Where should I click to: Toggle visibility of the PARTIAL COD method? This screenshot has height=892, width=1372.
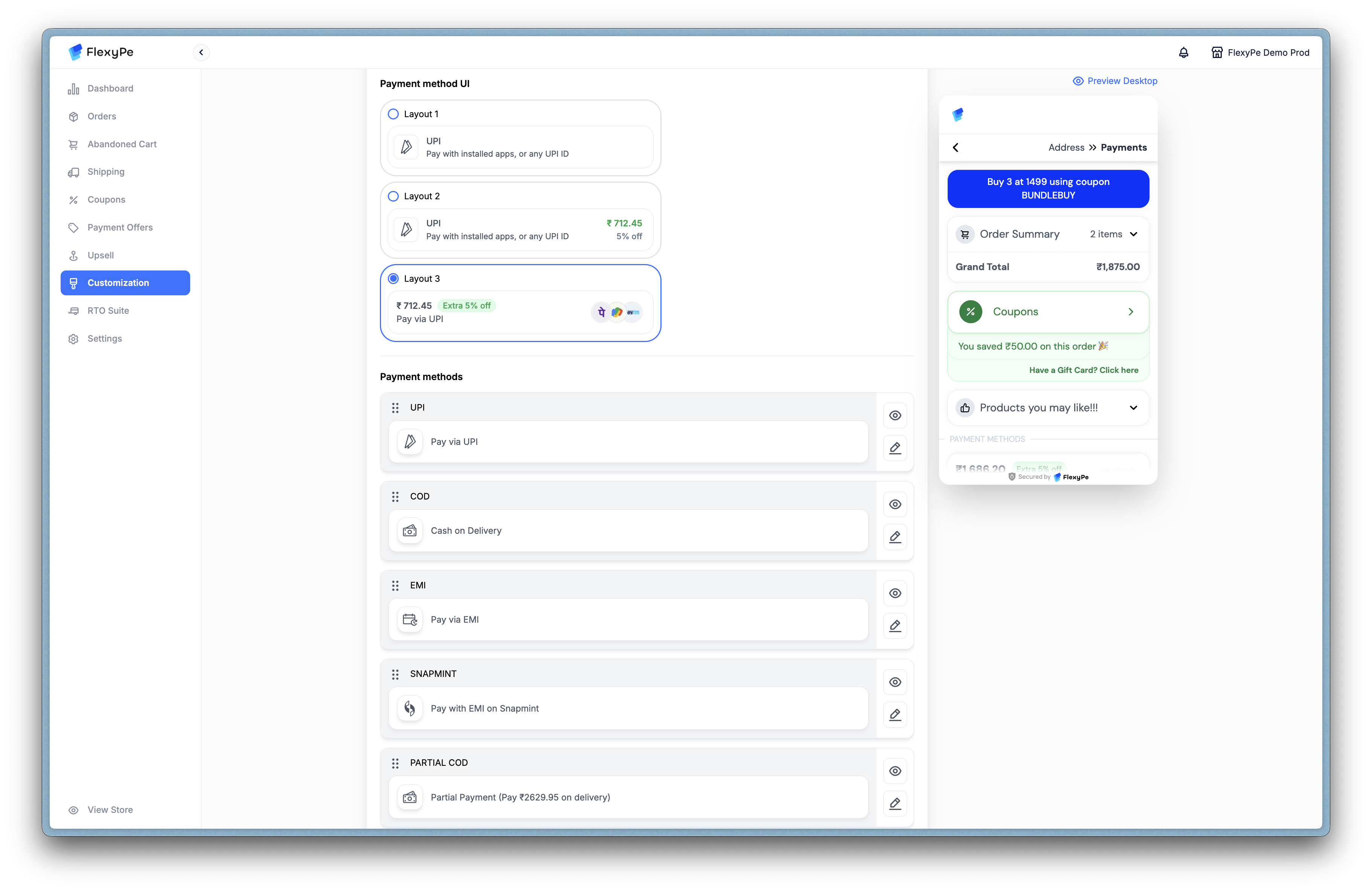click(895, 771)
